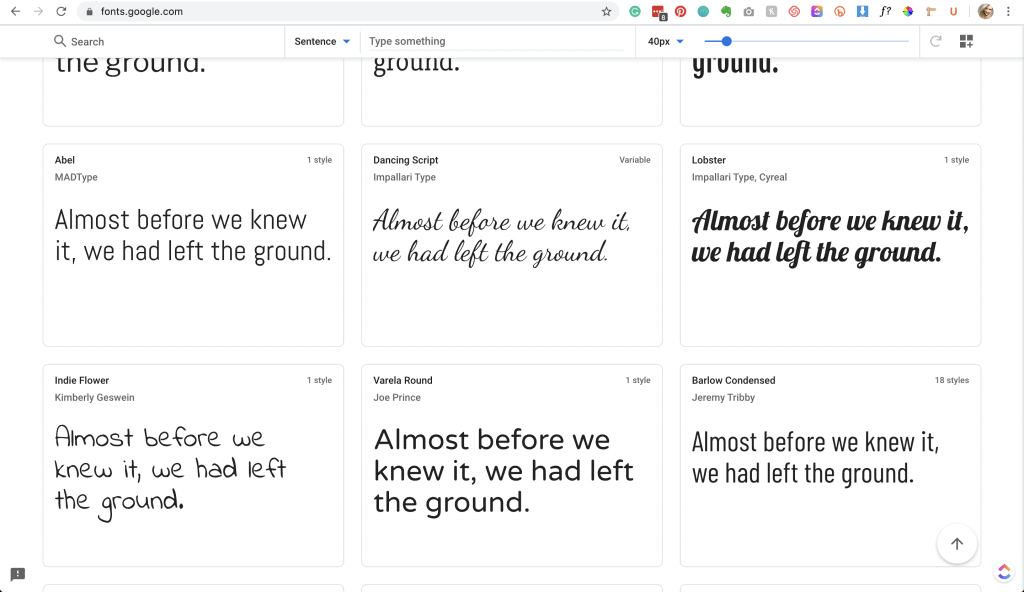Click Impallari Type under Dancing Script
The height and width of the screenshot is (592, 1024).
tap(404, 177)
